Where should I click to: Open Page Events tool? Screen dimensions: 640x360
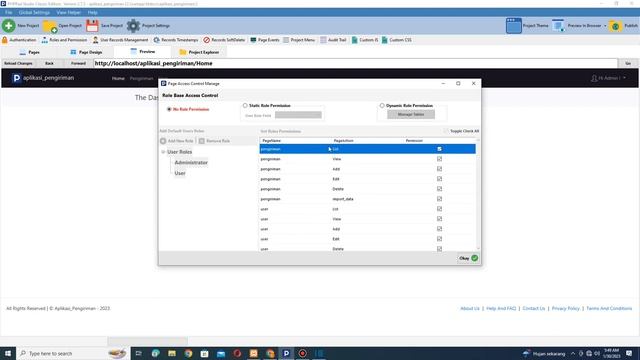264,40
